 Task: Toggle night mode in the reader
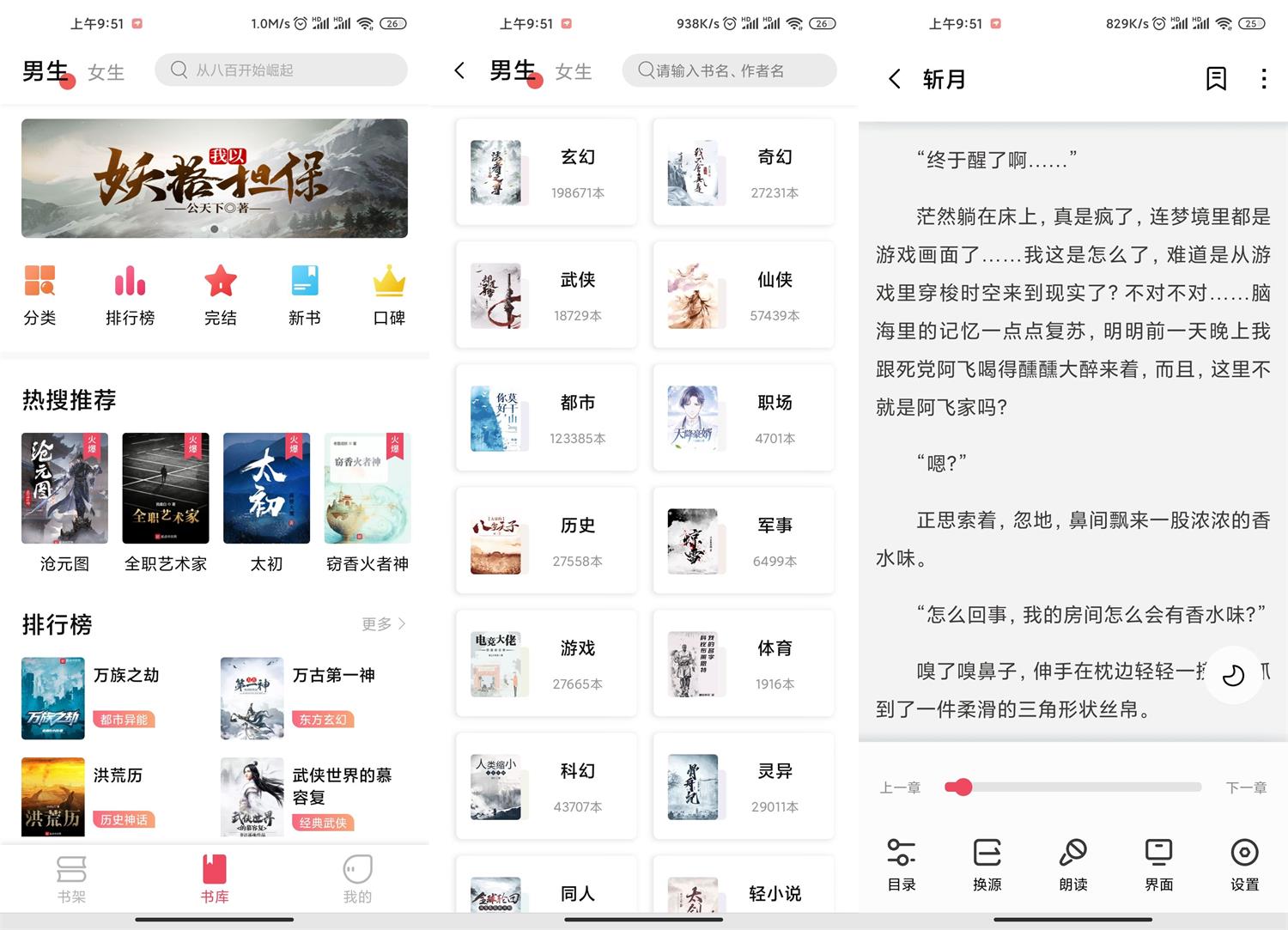(x=1234, y=676)
